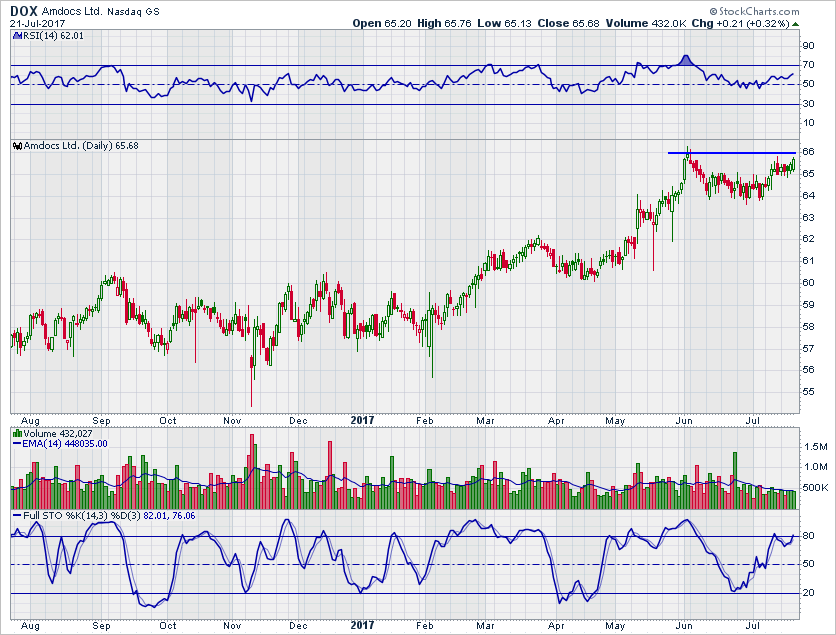Click the Volume 432.0K header value
This screenshot has width=836, height=635.
click(646, 23)
